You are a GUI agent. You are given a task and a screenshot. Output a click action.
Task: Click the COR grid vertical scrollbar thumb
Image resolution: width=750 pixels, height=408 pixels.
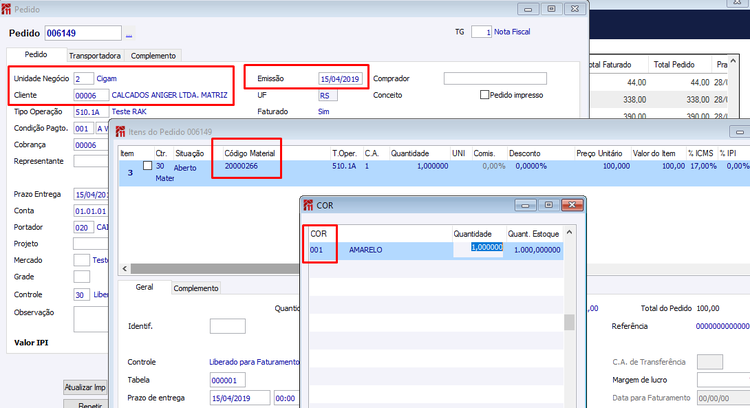tap(569, 322)
